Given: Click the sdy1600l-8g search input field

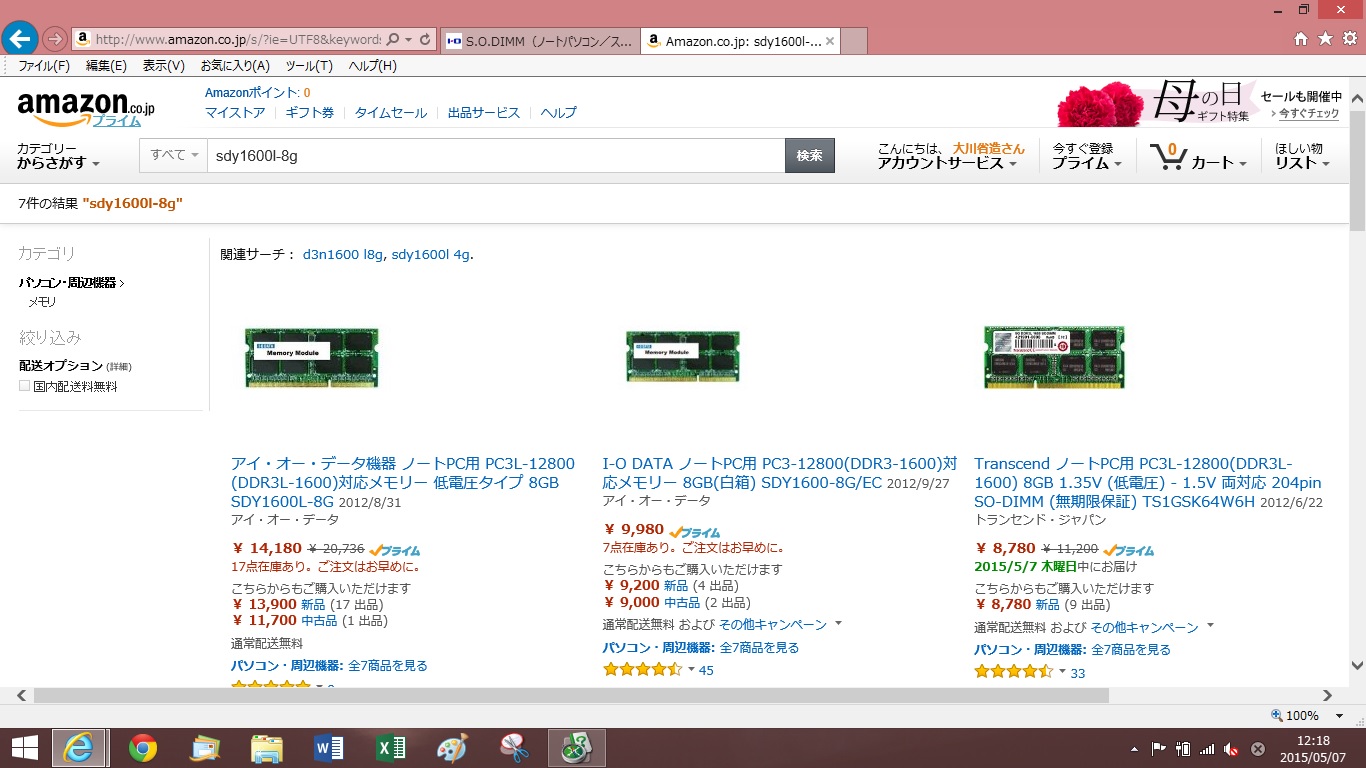Looking at the screenshot, I should (x=496, y=155).
